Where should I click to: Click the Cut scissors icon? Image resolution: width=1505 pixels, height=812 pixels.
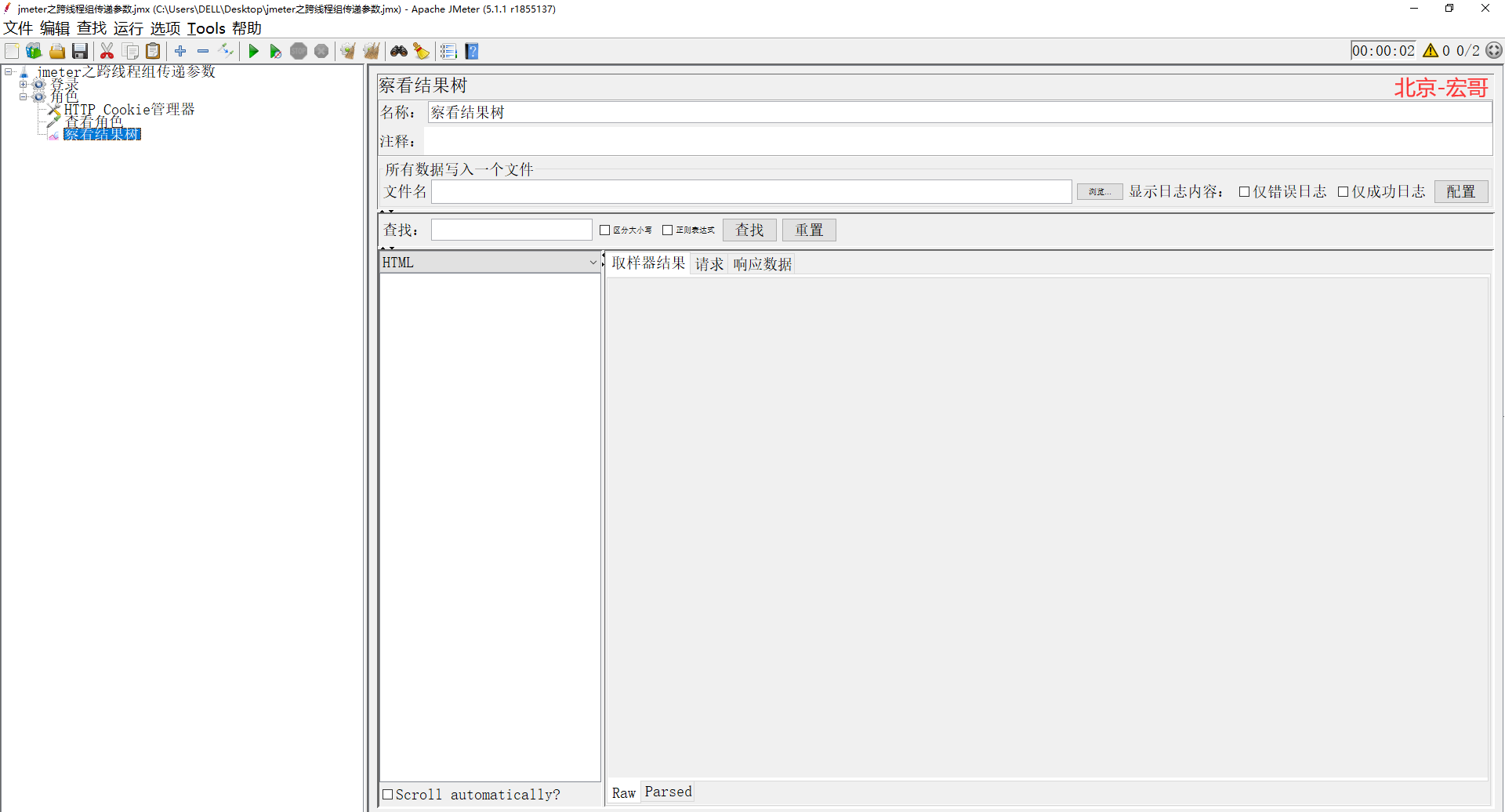point(107,51)
